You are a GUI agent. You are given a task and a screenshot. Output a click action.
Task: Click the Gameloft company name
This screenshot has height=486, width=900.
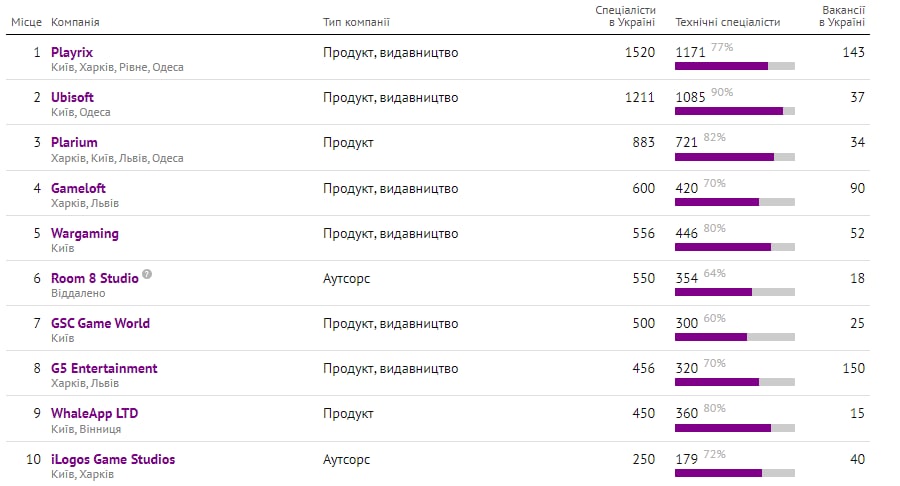point(78,188)
